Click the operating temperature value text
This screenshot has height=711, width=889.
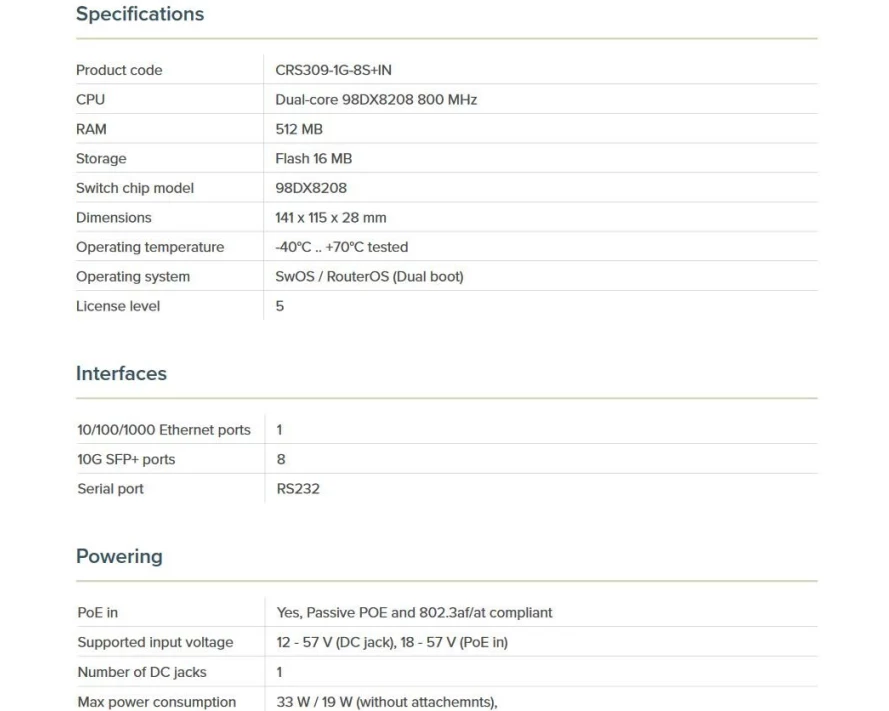[x=341, y=247]
